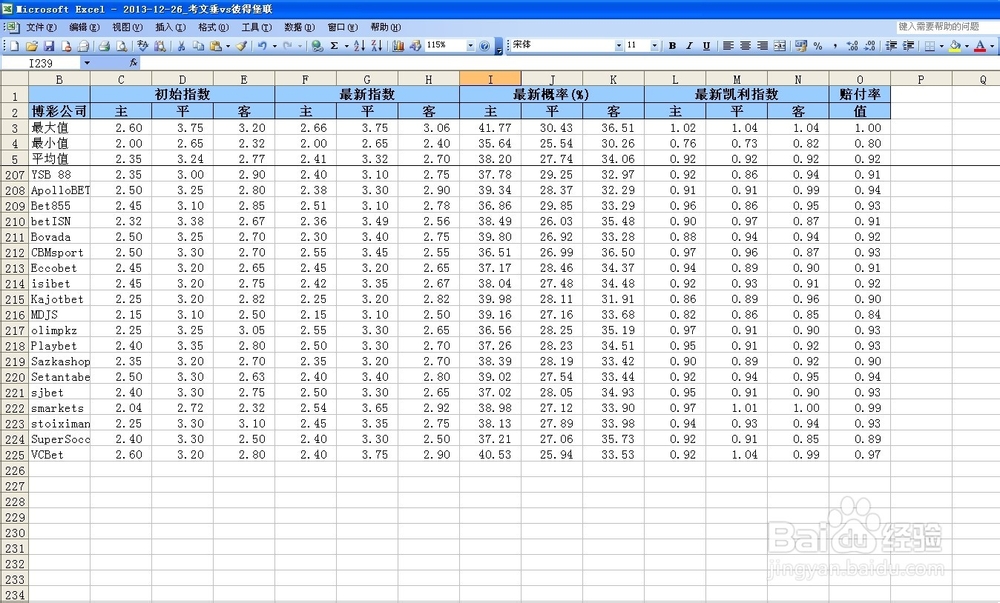Copy the selected cells
This screenshot has width=1000, height=603.
tap(198, 46)
